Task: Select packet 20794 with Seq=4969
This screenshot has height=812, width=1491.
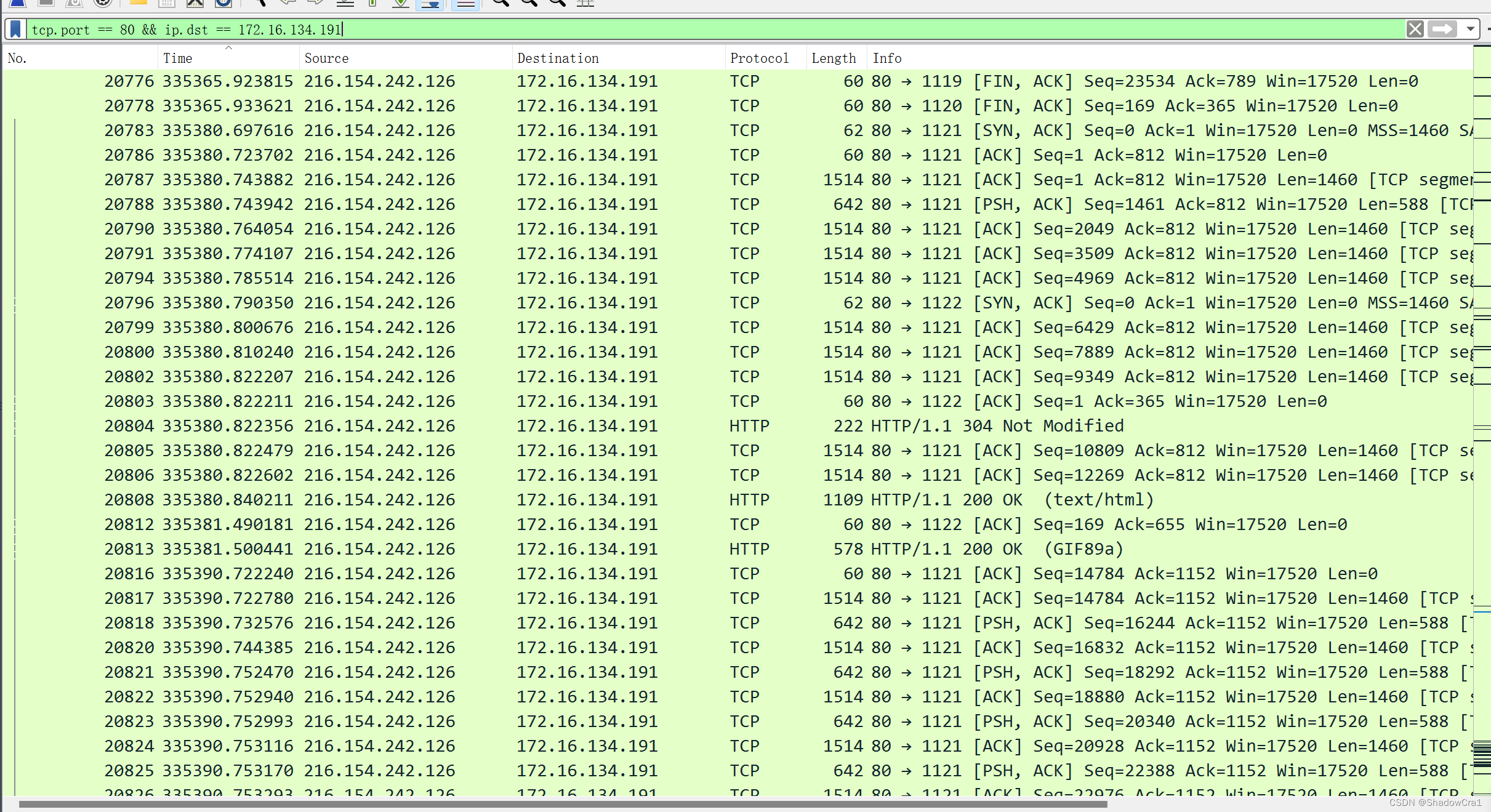Action: (x=737, y=278)
